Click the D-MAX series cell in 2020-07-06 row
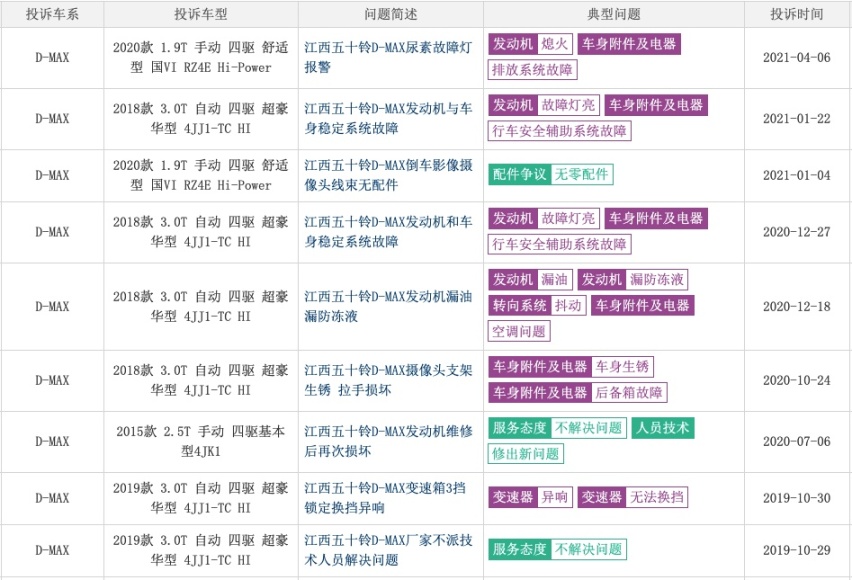 coord(52,441)
